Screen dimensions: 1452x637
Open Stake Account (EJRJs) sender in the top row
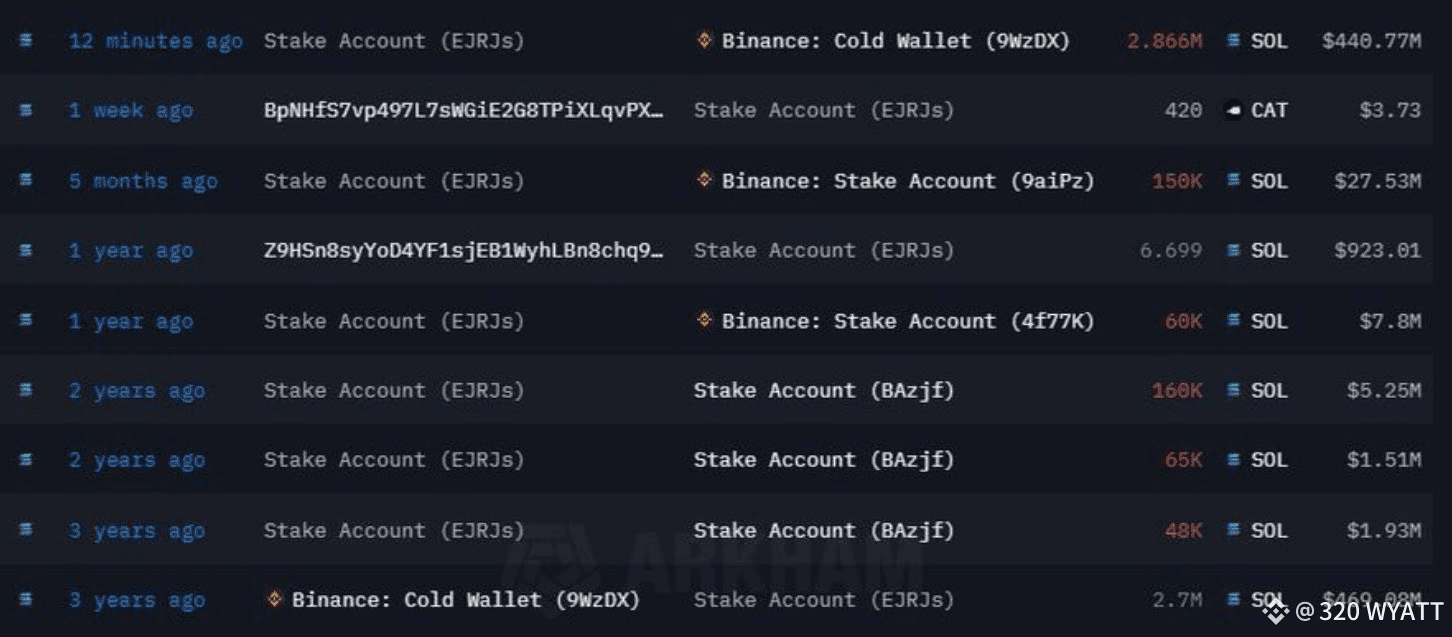click(394, 41)
